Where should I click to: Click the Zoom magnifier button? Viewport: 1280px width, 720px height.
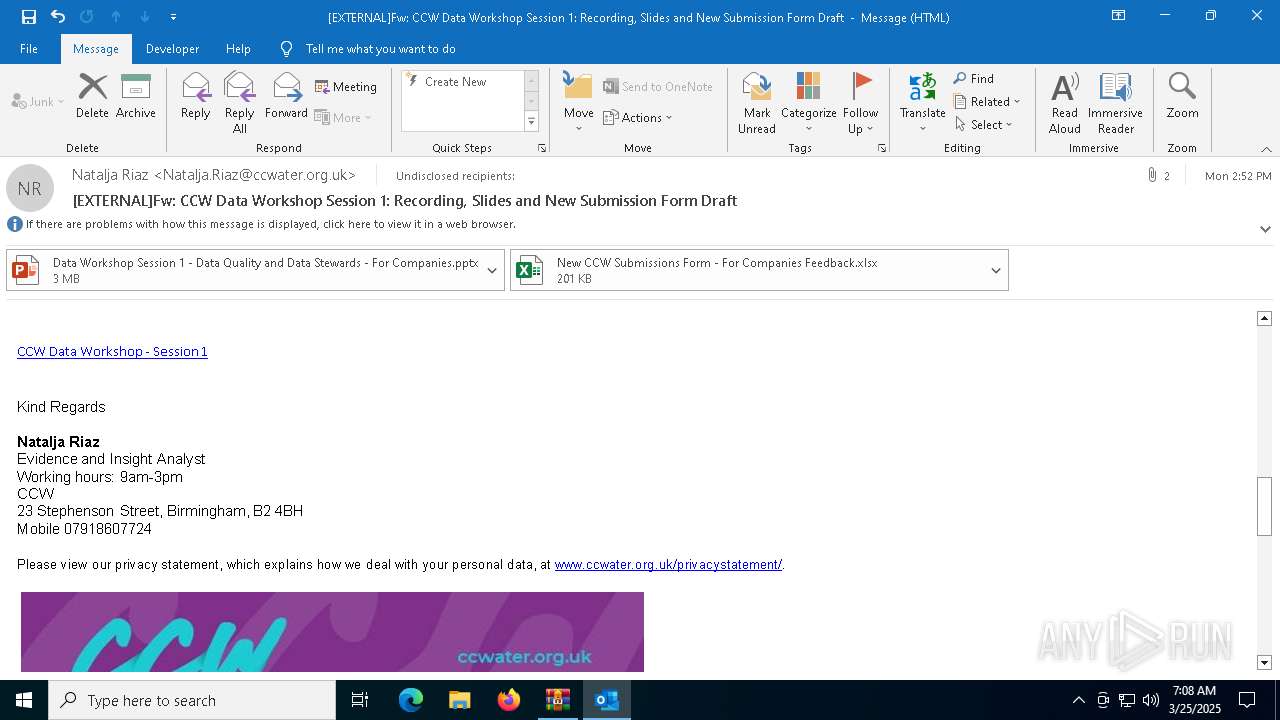1182,97
